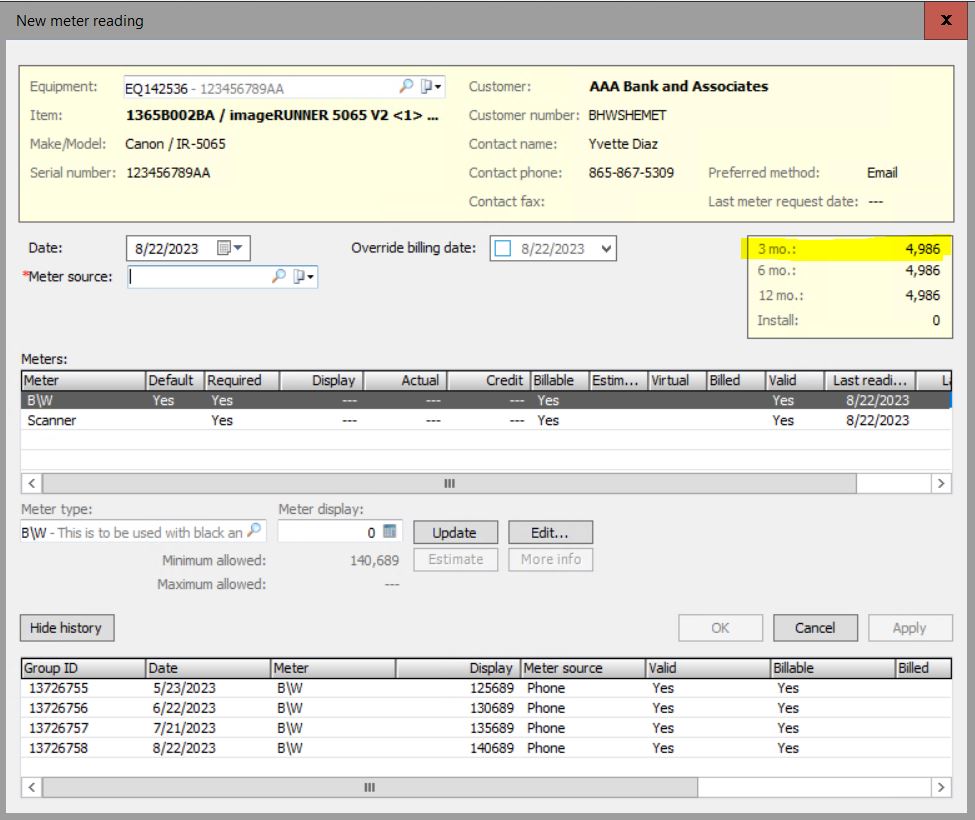Click the Date column header in history grid

(x=208, y=668)
